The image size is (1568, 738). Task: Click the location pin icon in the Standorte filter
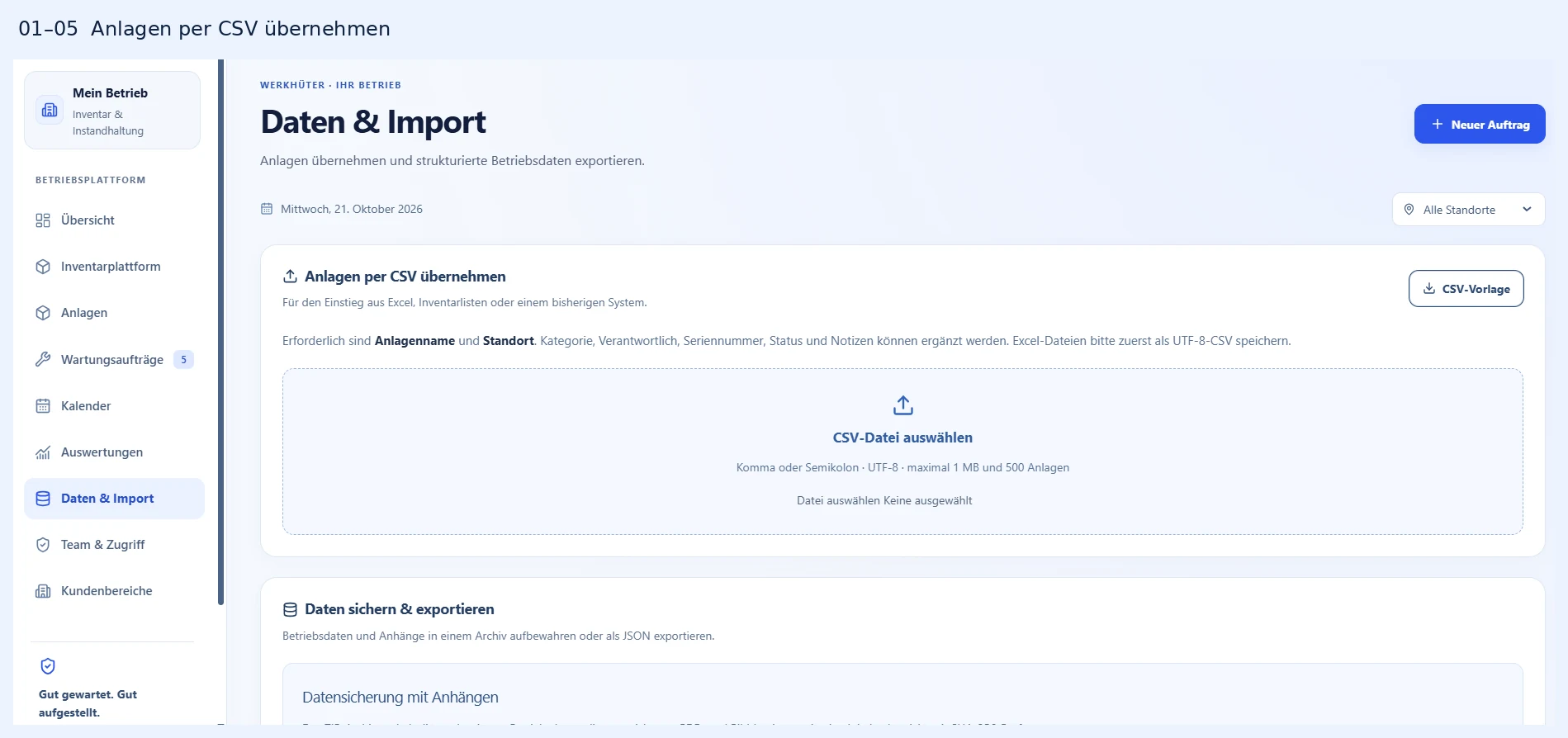[x=1409, y=210]
